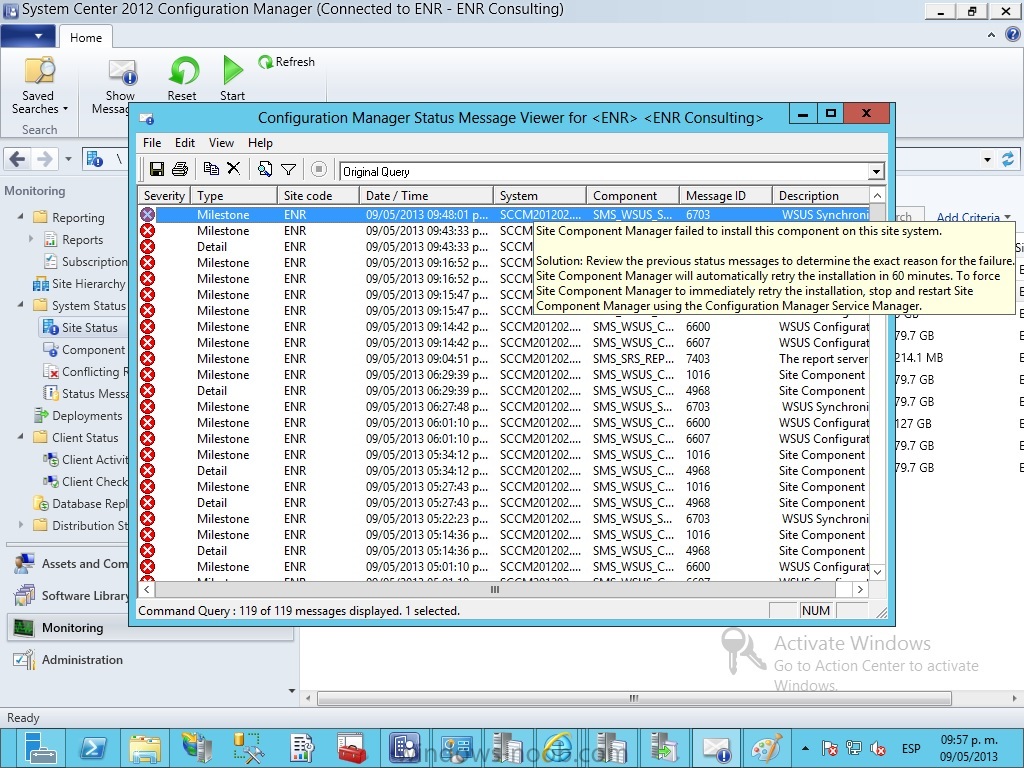The width and height of the screenshot is (1024, 768).
Task: Click the muted volume tray icon
Action: point(878,748)
